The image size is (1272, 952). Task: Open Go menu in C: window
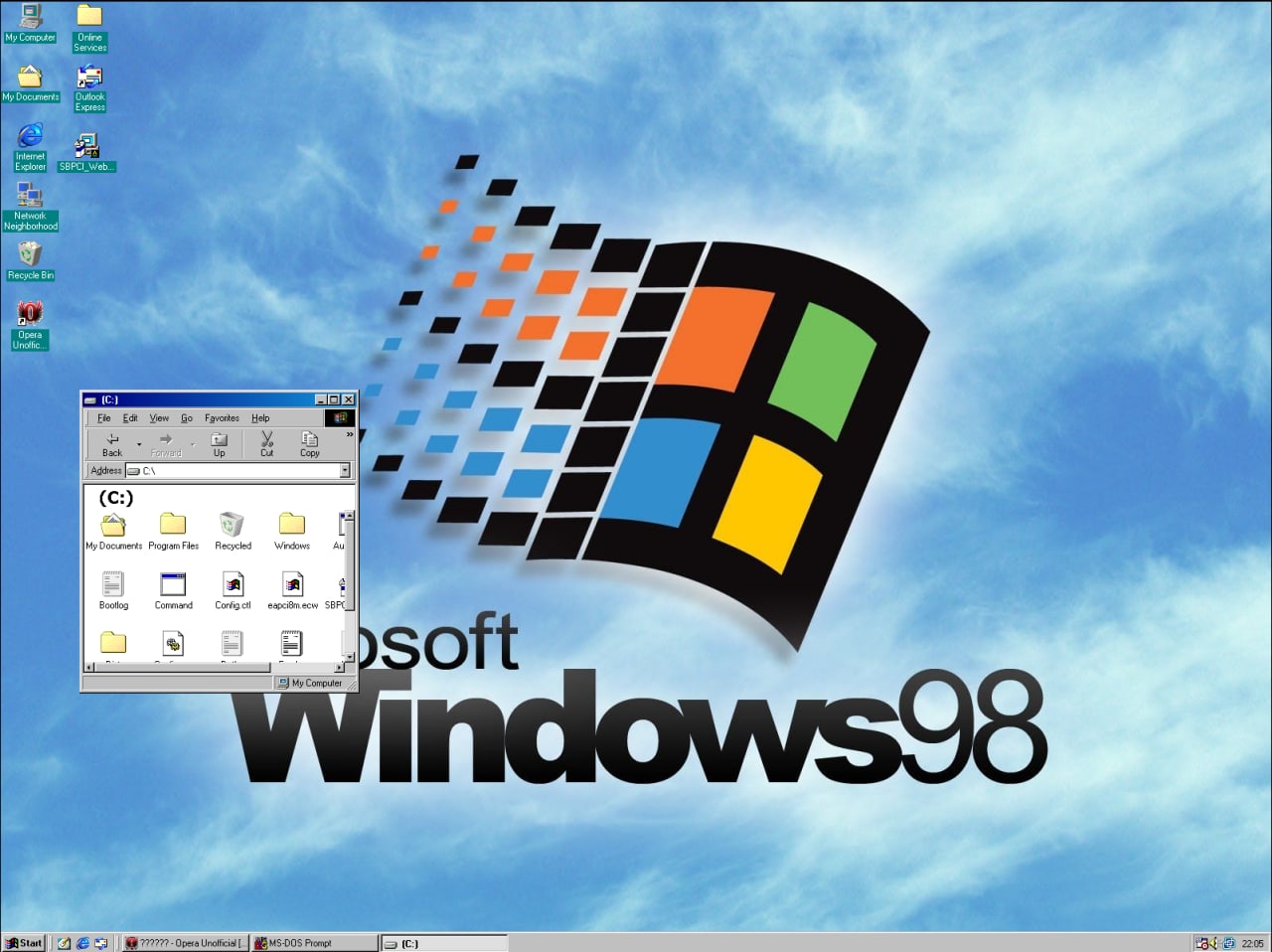point(187,418)
